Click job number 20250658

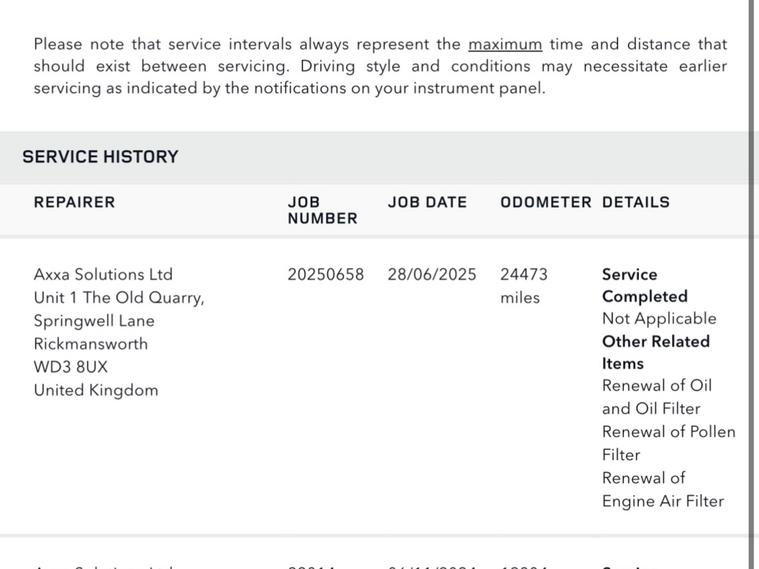(325, 275)
